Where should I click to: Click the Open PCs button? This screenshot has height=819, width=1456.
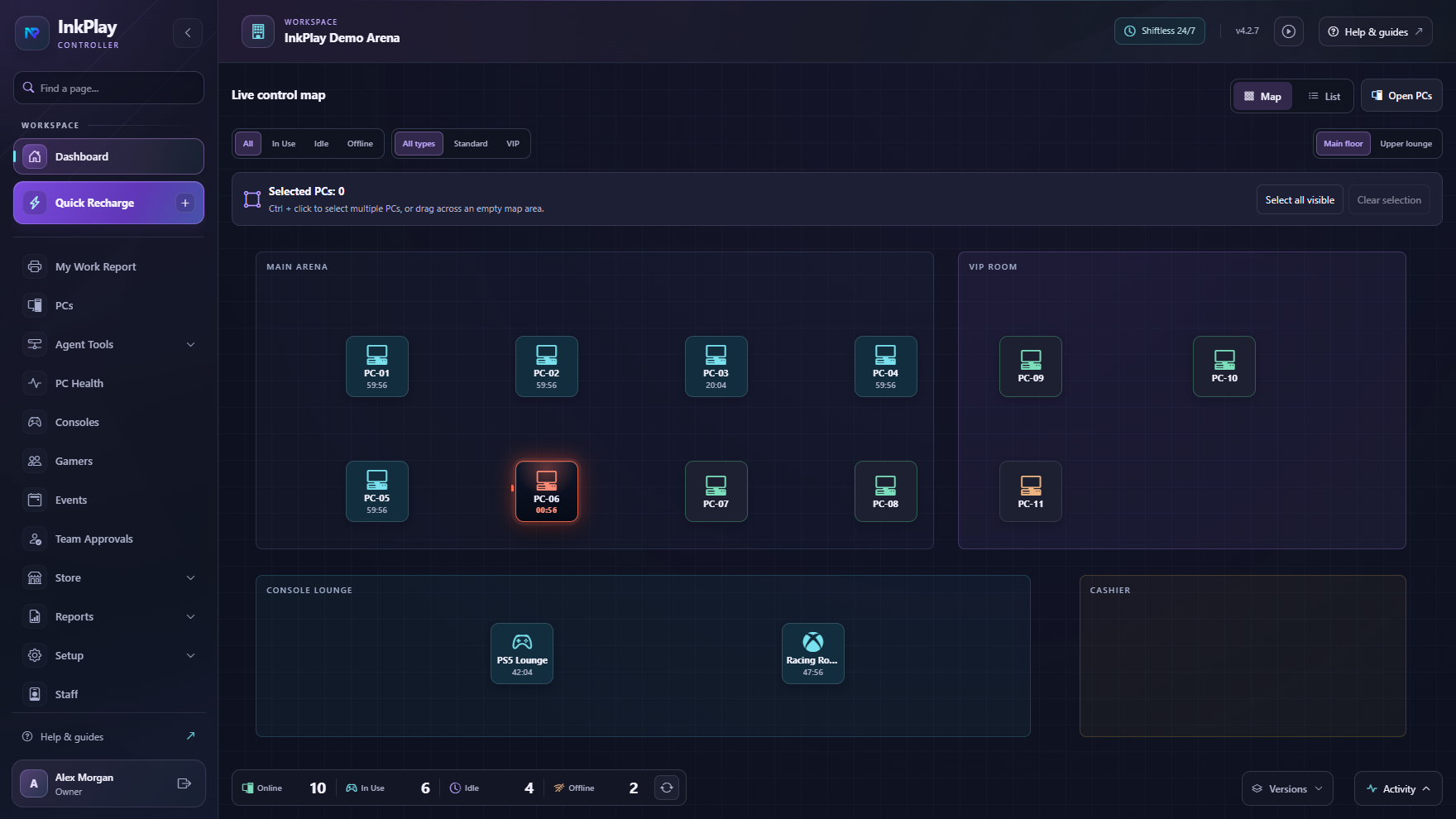click(1401, 95)
